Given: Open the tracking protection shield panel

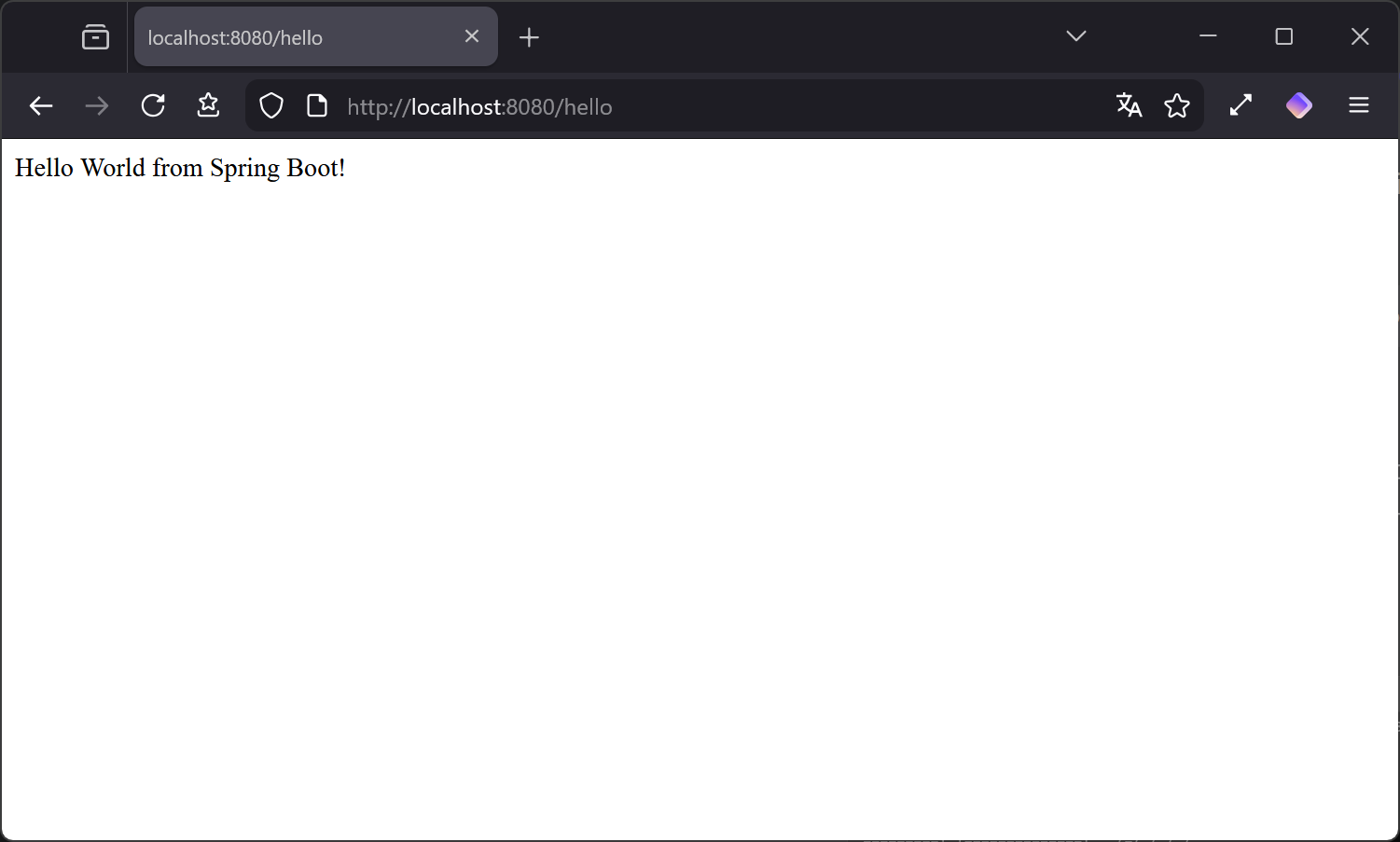Looking at the screenshot, I should (x=271, y=106).
